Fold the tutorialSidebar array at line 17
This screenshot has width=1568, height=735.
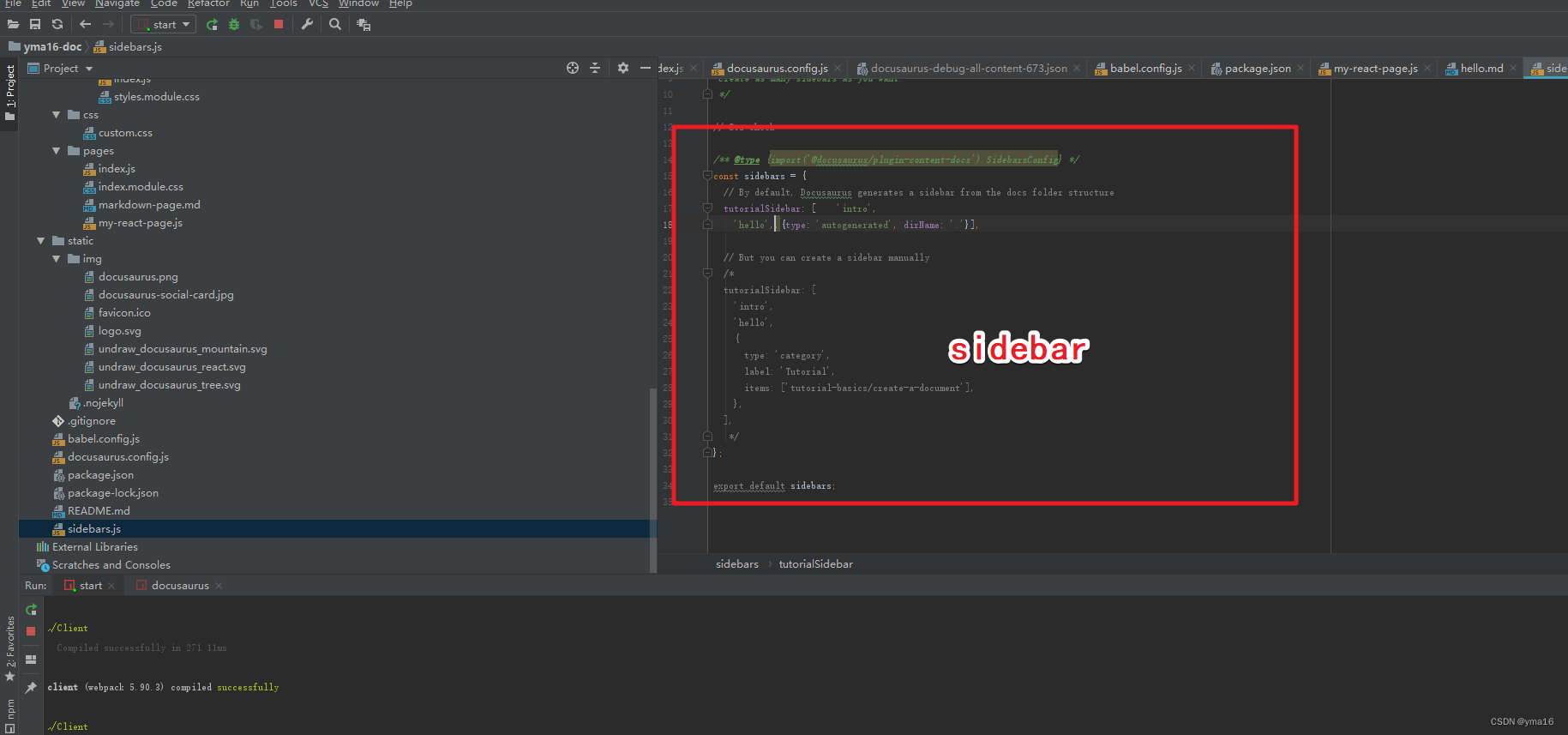tap(707, 208)
